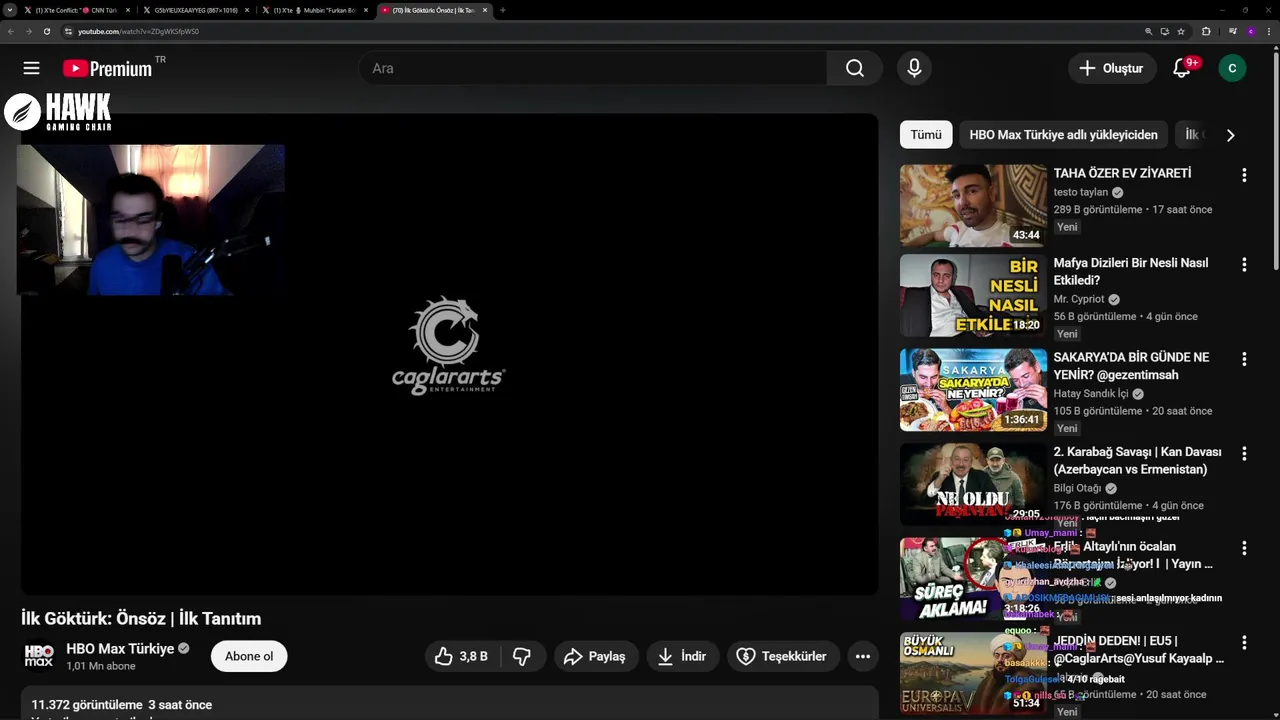Click the Paylaş share button
The width and height of the screenshot is (1280, 720).
coord(596,656)
